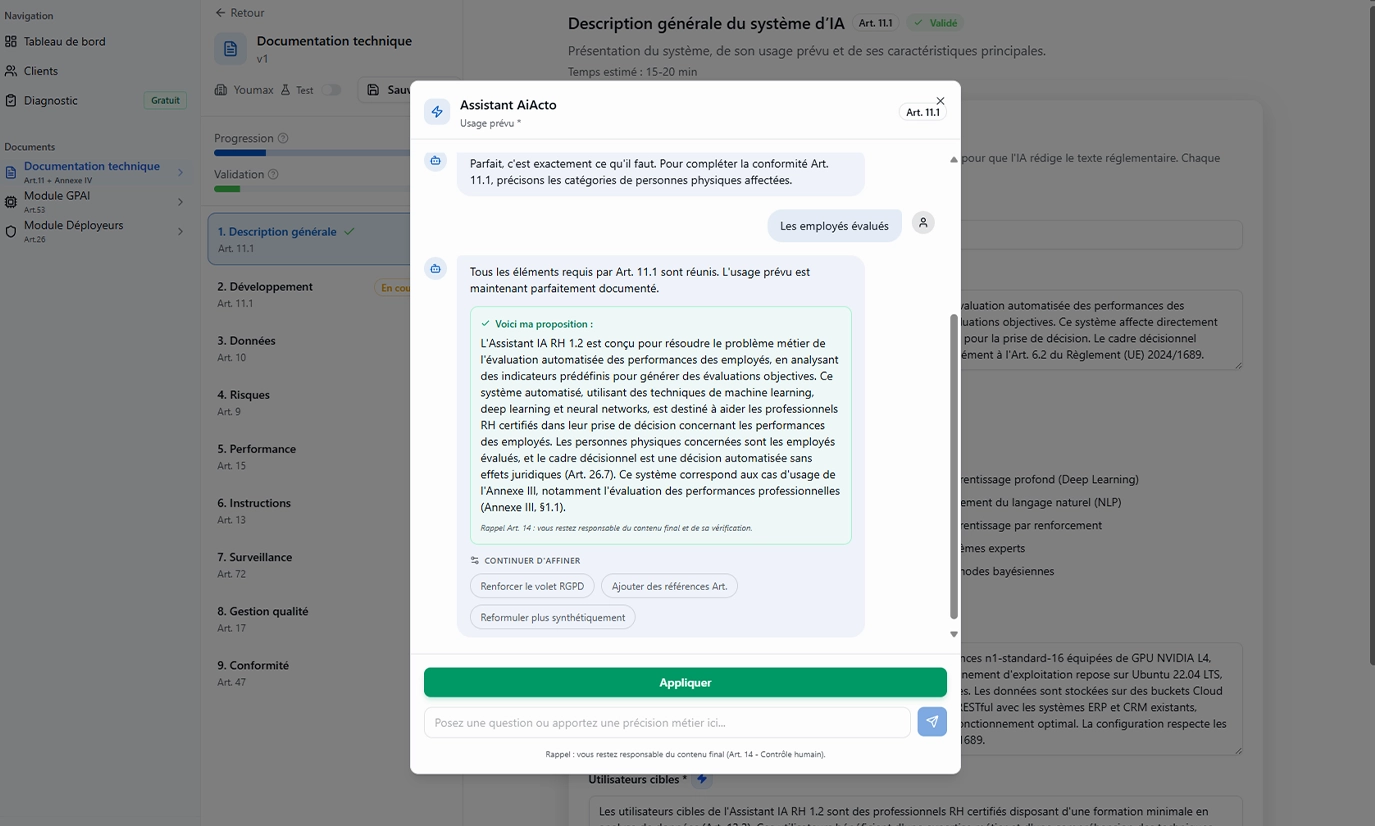Click the paper plane send icon
Screen dimensions: 1375x826
pyautogui.click(x=931, y=721)
